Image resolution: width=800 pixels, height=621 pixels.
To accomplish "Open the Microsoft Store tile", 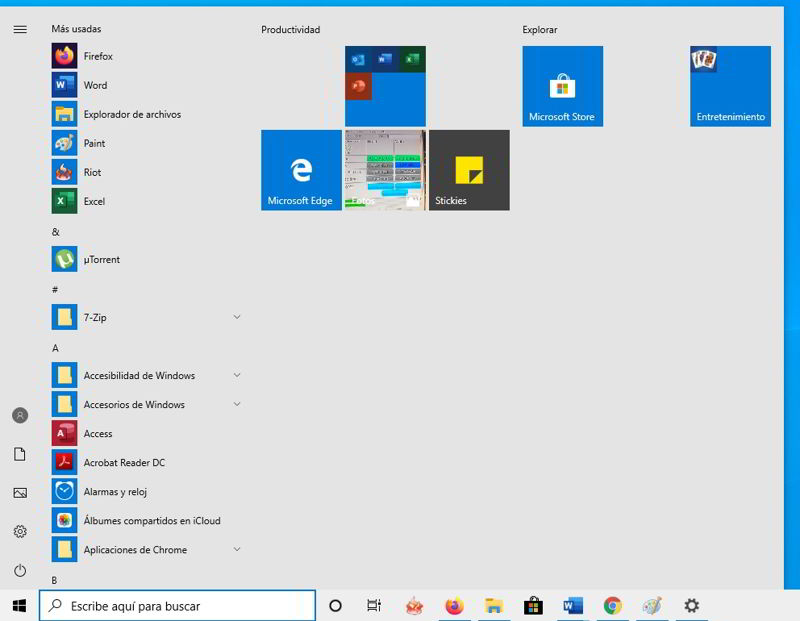I will coord(562,86).
